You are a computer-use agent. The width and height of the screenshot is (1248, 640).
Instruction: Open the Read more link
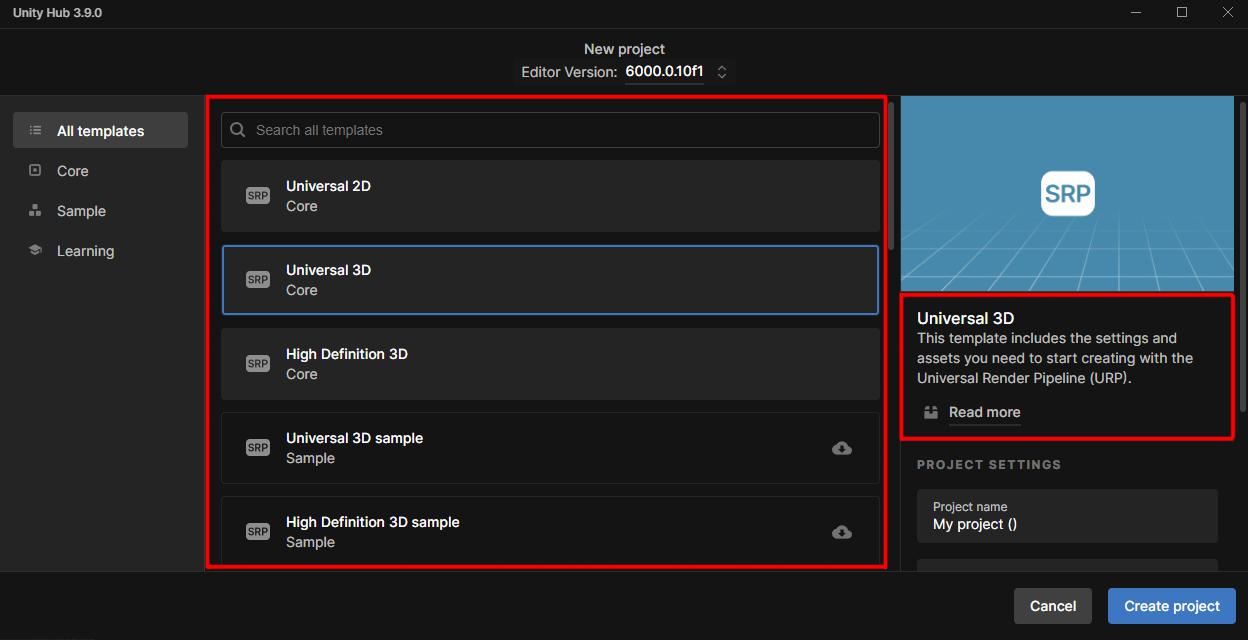point(985,412)
